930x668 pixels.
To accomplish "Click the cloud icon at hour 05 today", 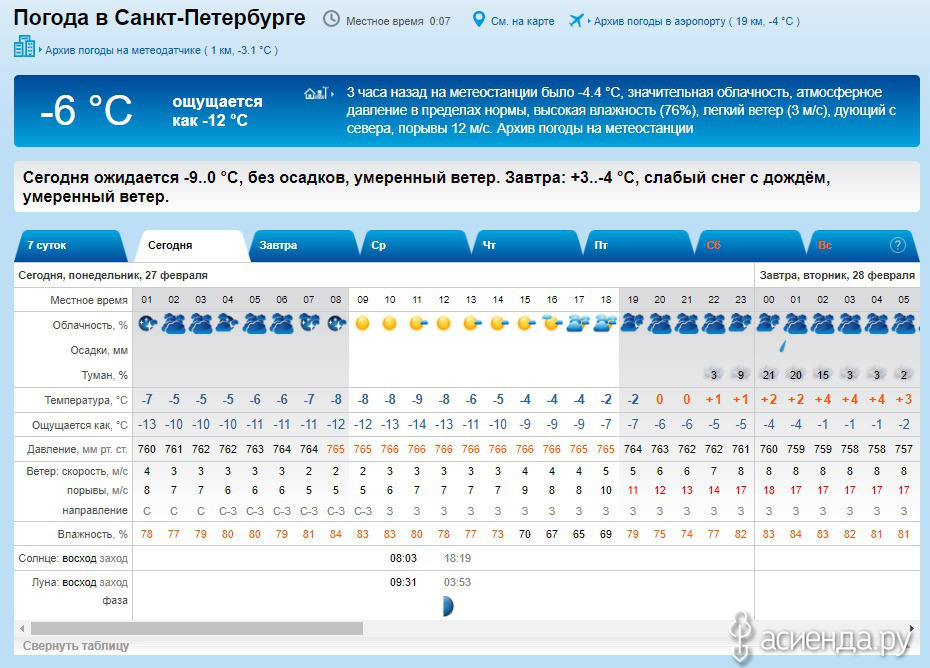I will [x=255, y=323].
